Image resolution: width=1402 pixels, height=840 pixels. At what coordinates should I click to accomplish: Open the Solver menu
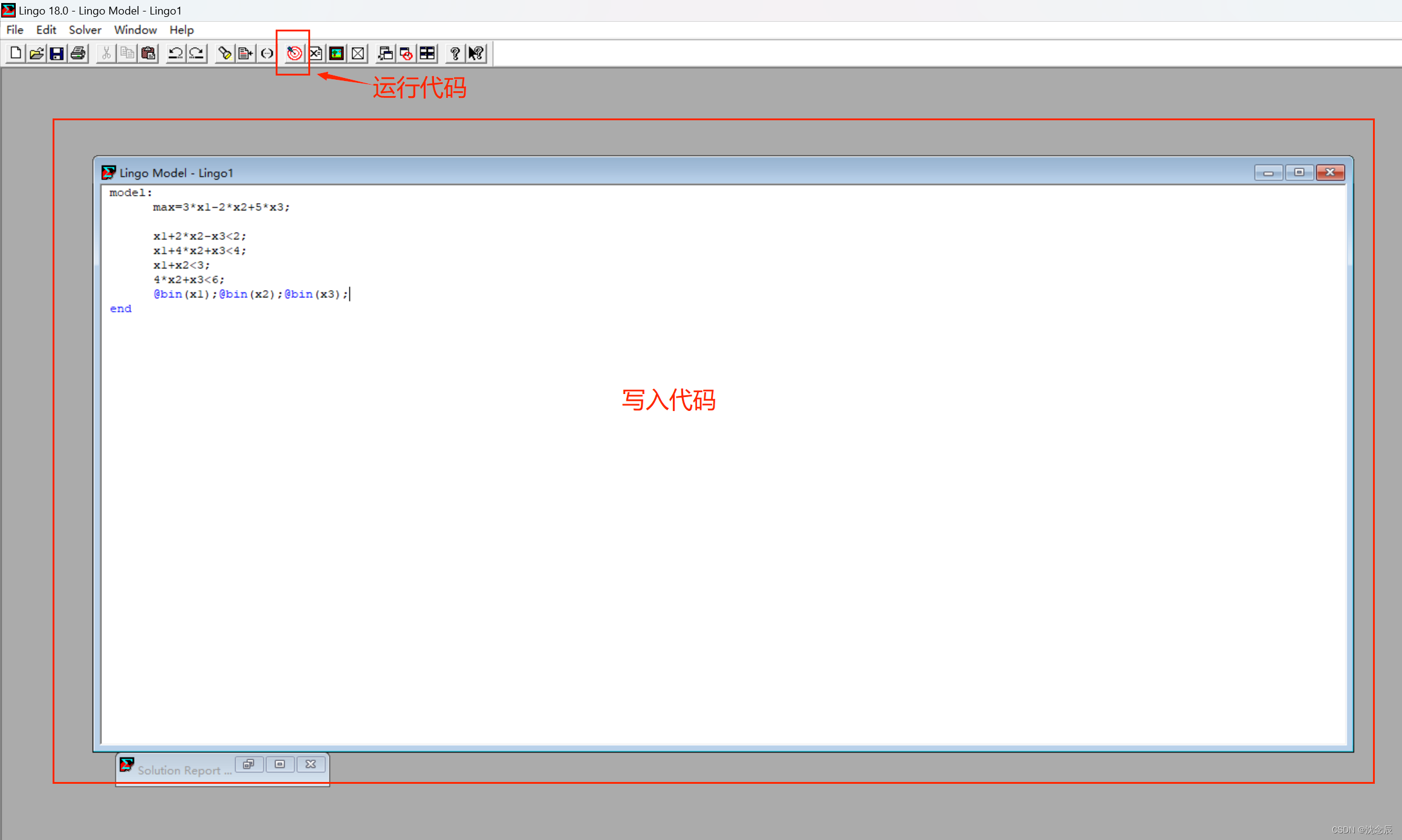pyautogui.click(x=85, y=30)
